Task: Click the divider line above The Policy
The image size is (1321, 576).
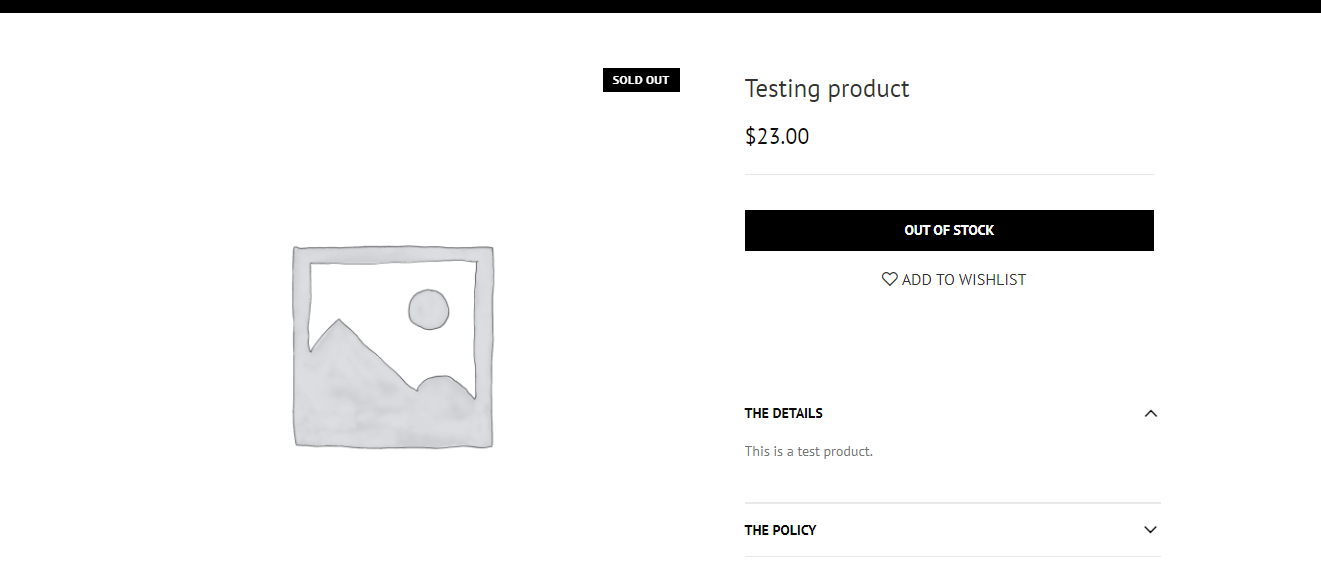Action: [x=952, y=503]
